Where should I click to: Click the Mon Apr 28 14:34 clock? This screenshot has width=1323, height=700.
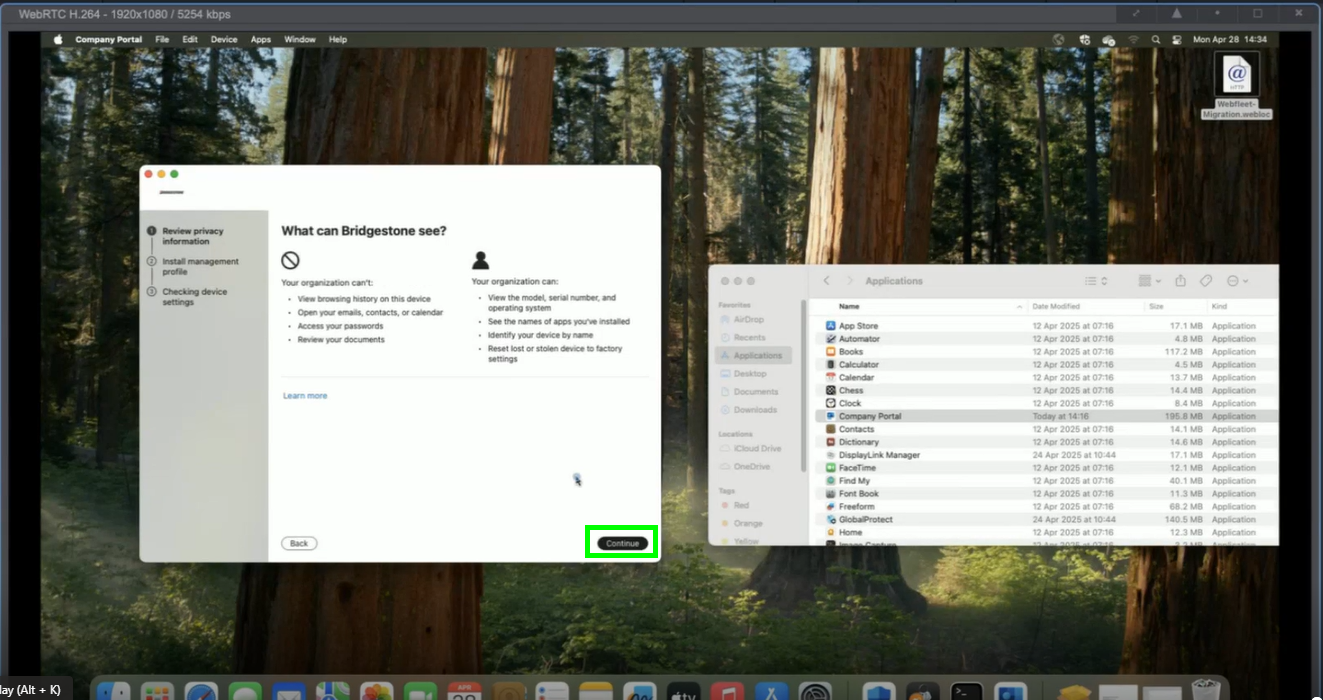pos(1230,39)
